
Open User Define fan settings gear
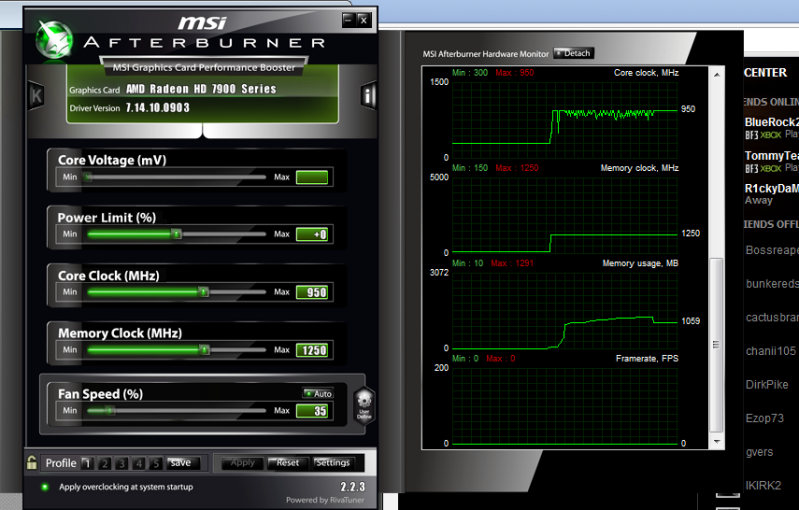click(x=364, y=406)
